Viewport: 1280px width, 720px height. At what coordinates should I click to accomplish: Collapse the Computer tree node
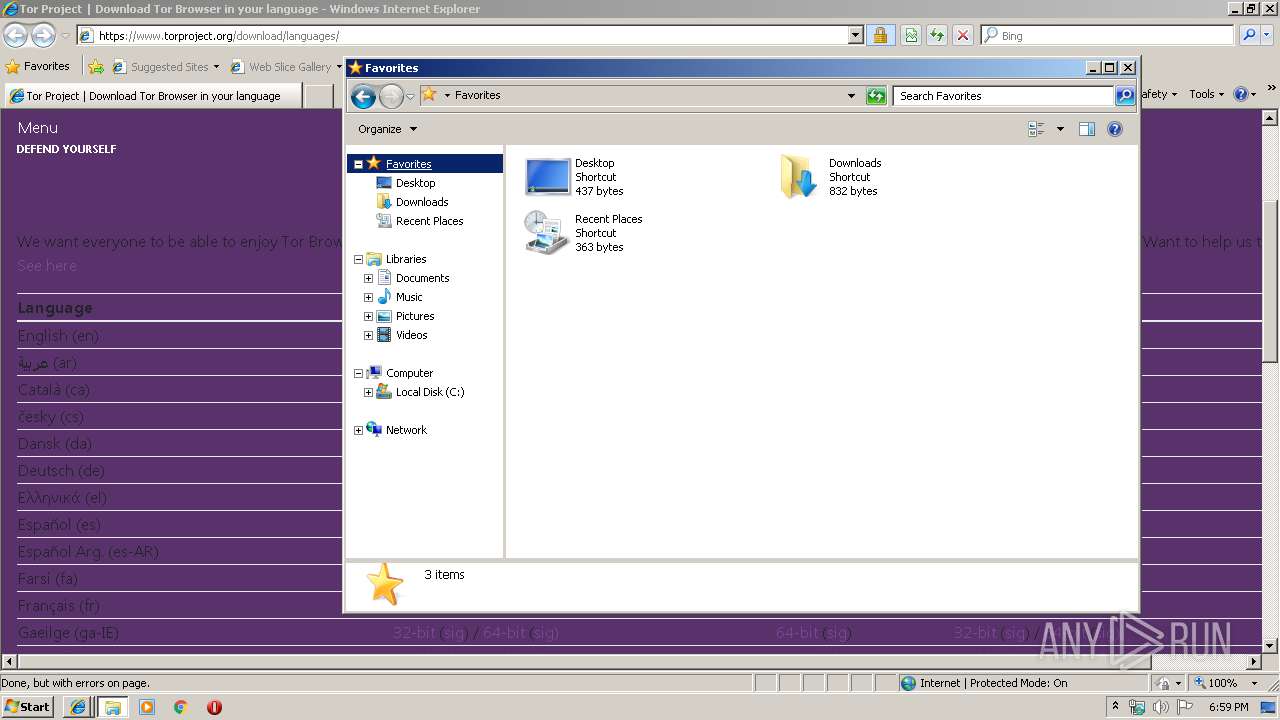pos(358,373)
